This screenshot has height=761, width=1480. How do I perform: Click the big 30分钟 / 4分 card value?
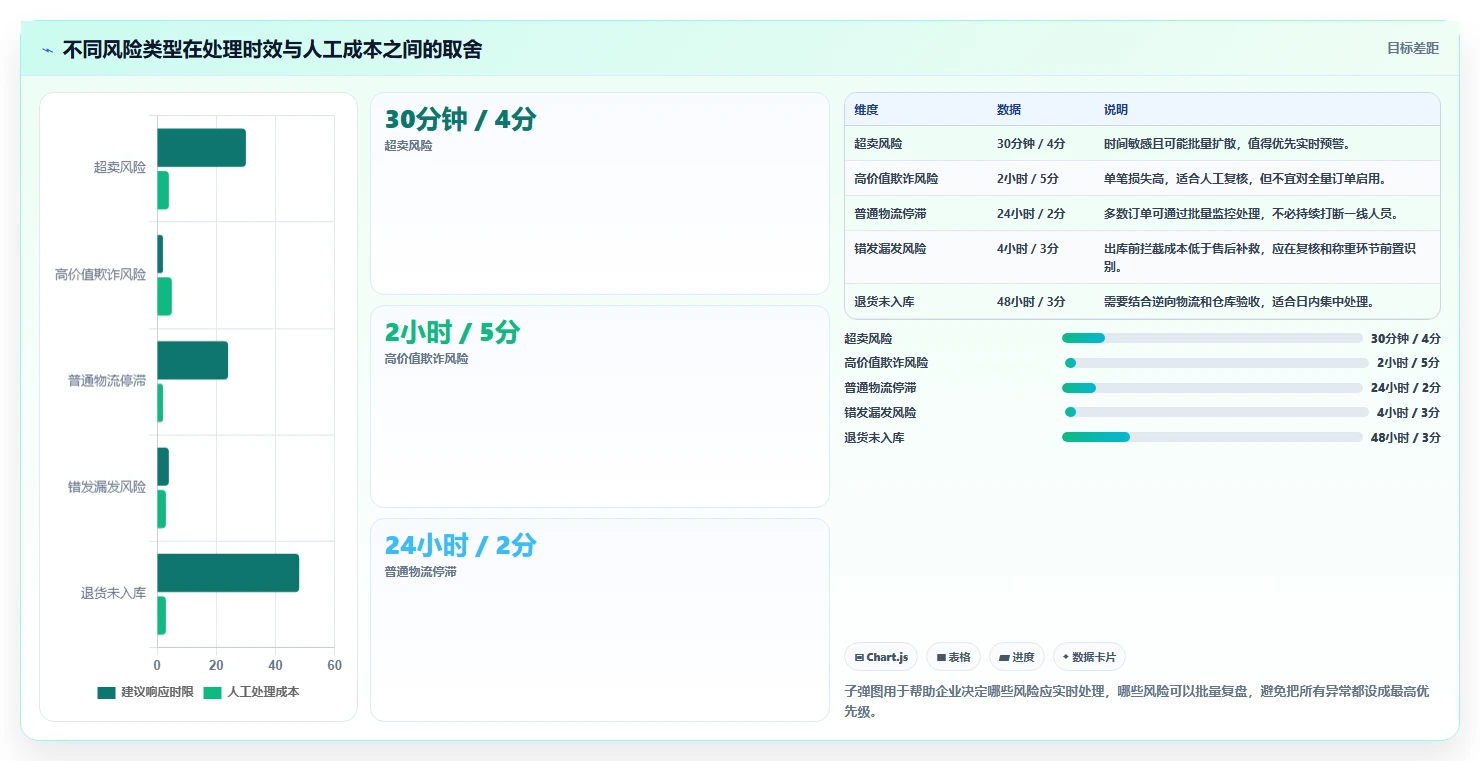point(460,120)
